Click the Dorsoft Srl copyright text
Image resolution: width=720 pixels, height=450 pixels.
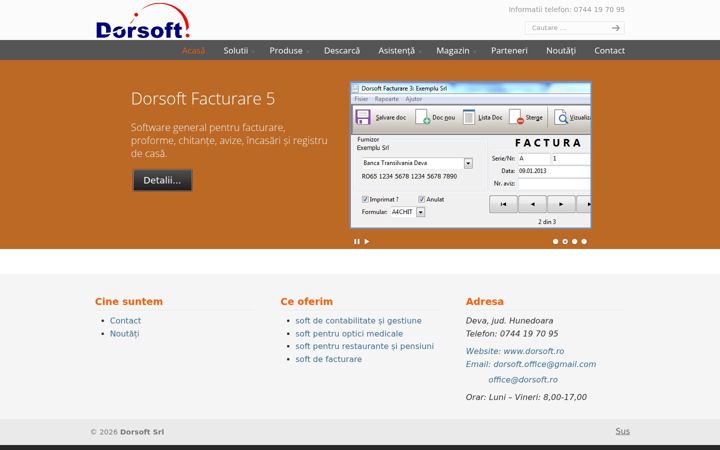[x=142, y=432]
